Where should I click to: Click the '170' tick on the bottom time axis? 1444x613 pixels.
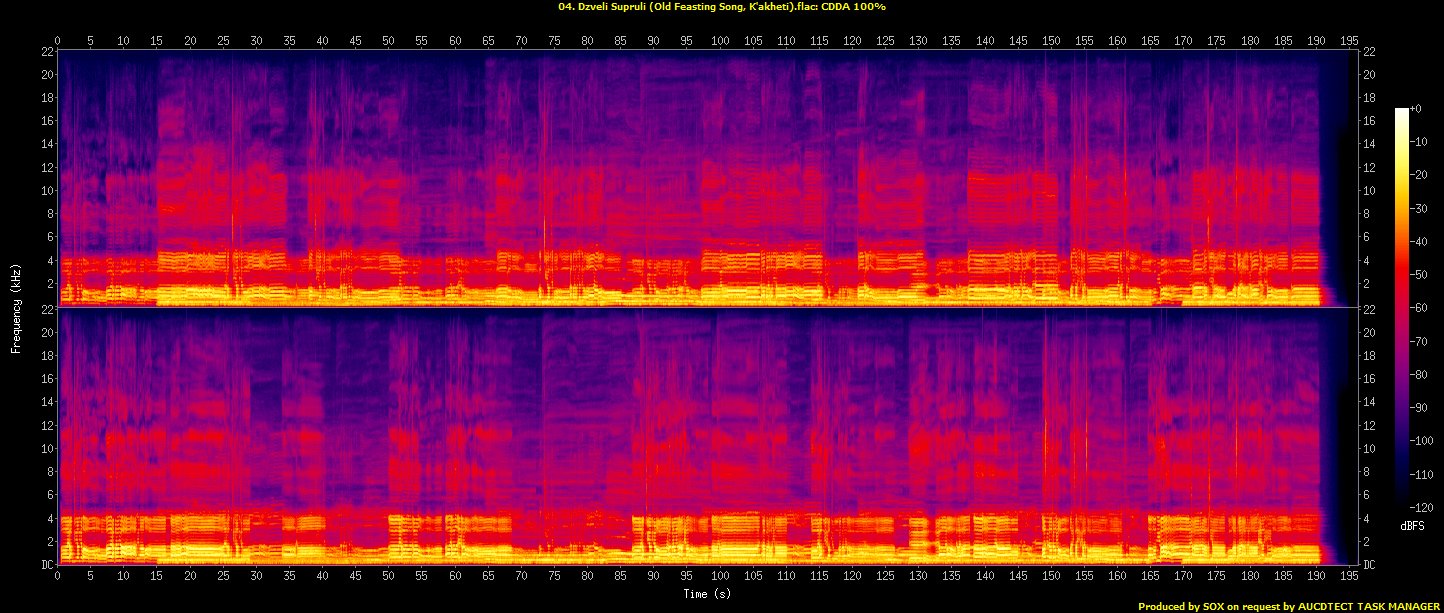click(1183, 577)
